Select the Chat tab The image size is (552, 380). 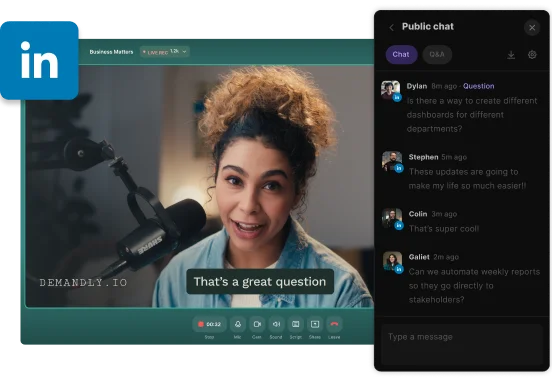[x=401, y=55]
